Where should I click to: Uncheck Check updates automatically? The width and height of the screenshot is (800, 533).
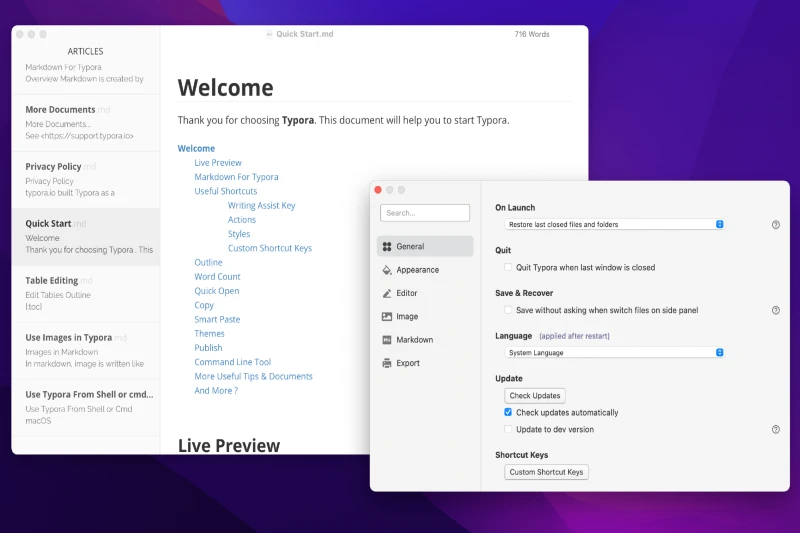508,412
